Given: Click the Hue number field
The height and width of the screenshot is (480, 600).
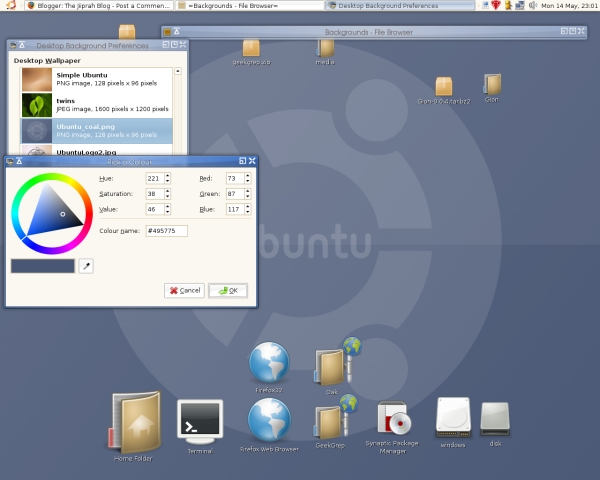Looking at the screenshot, I should click(x=155, y=178).
